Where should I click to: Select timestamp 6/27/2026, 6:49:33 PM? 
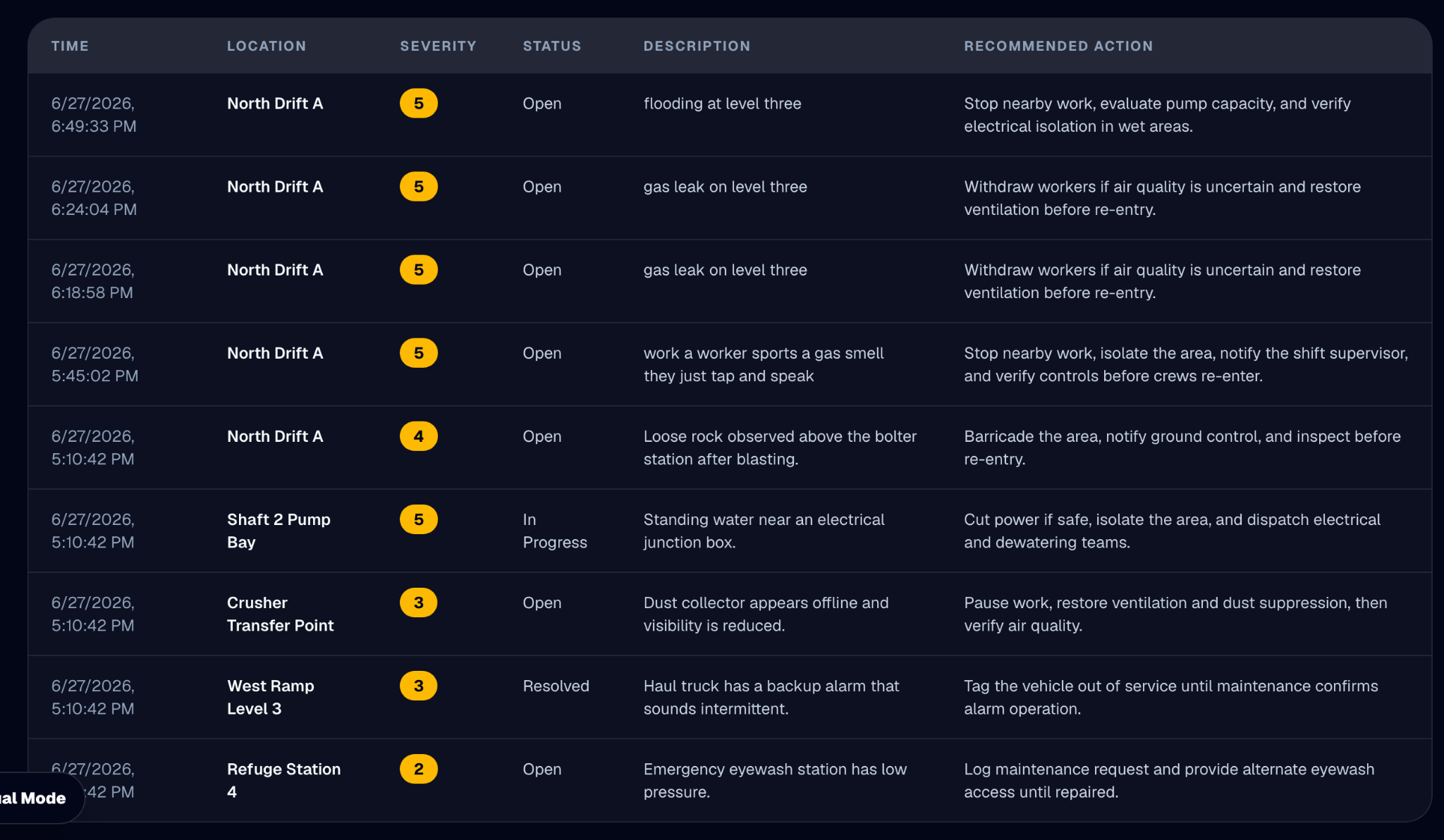point(94,115)
